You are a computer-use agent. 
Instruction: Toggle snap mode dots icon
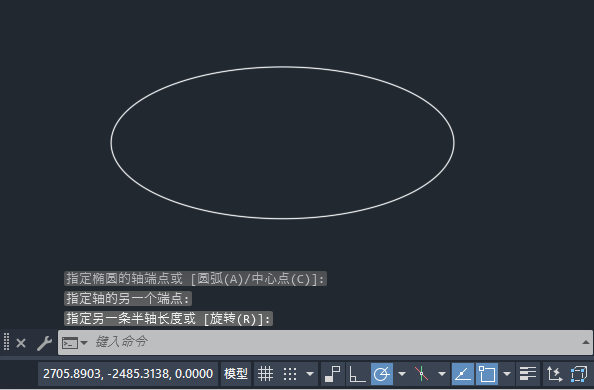click(290, 374)
